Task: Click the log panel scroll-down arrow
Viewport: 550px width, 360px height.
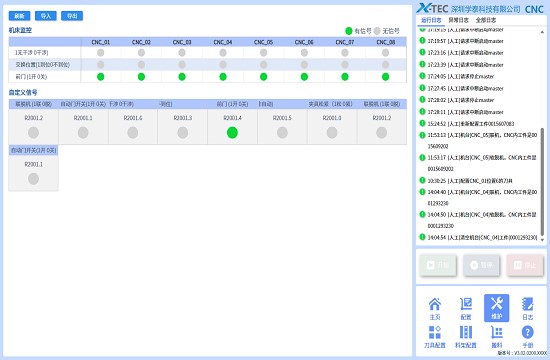Action: pyautogui.click(x=542, y=240)
